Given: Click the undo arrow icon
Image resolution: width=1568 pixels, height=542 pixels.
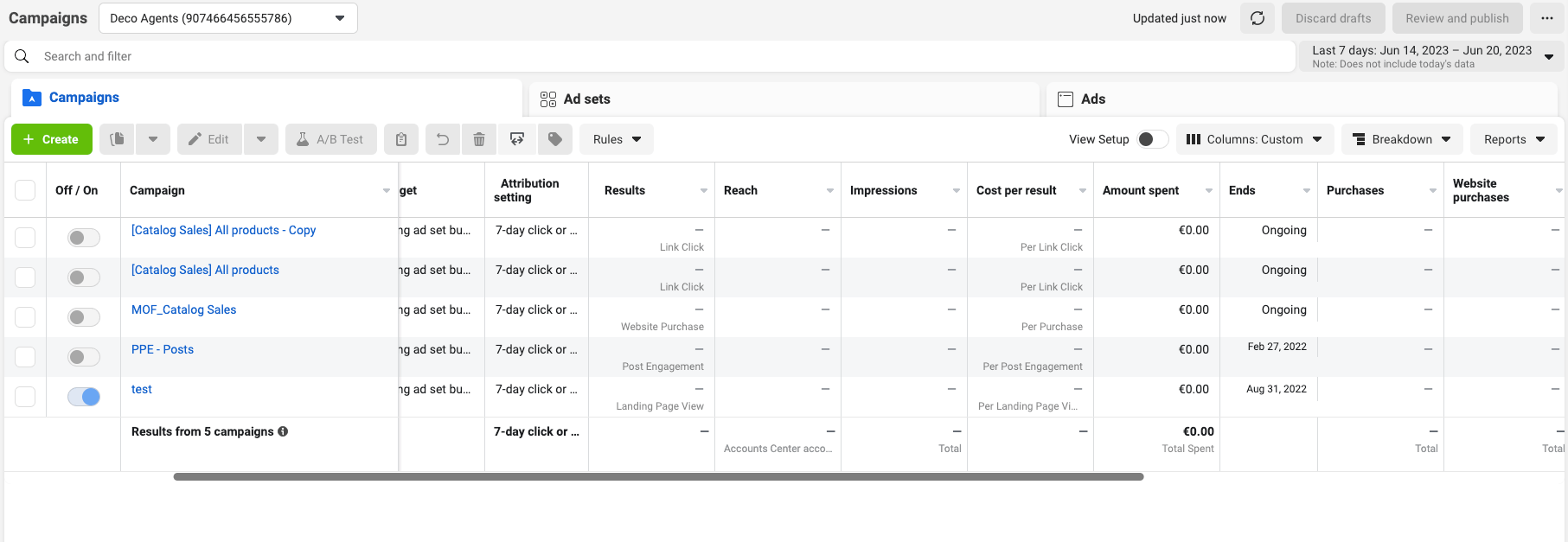Looking at the screenshot, I should coord(443,139).
